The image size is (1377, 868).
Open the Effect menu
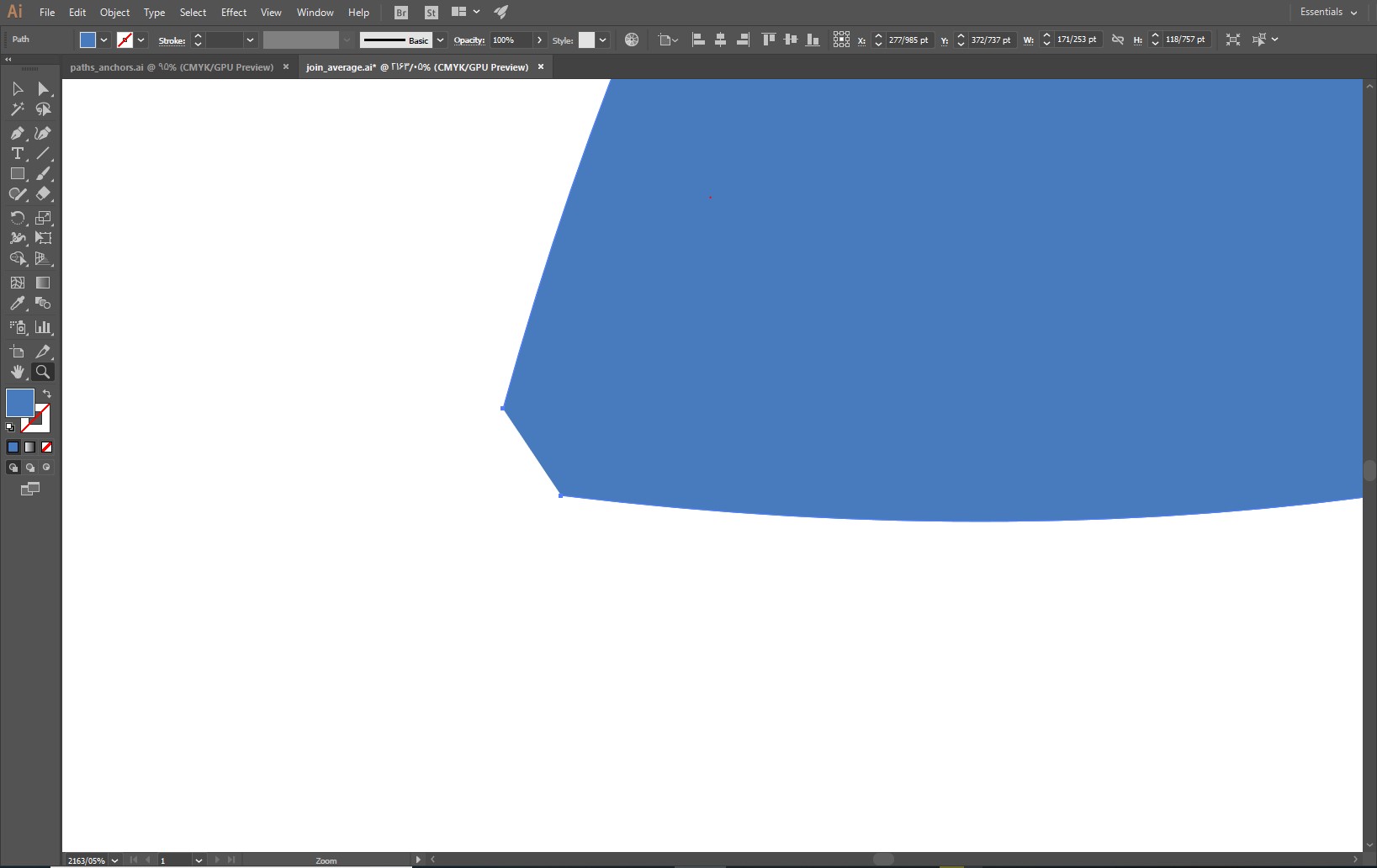[x=234, y=13]
